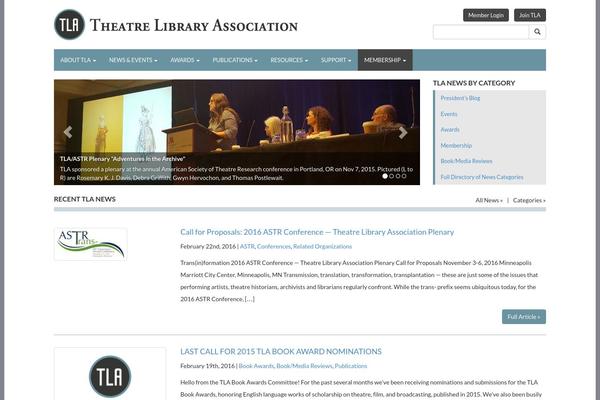Click the Publications tag under second article
Screen dimensions: 600x400
[351, 366]
